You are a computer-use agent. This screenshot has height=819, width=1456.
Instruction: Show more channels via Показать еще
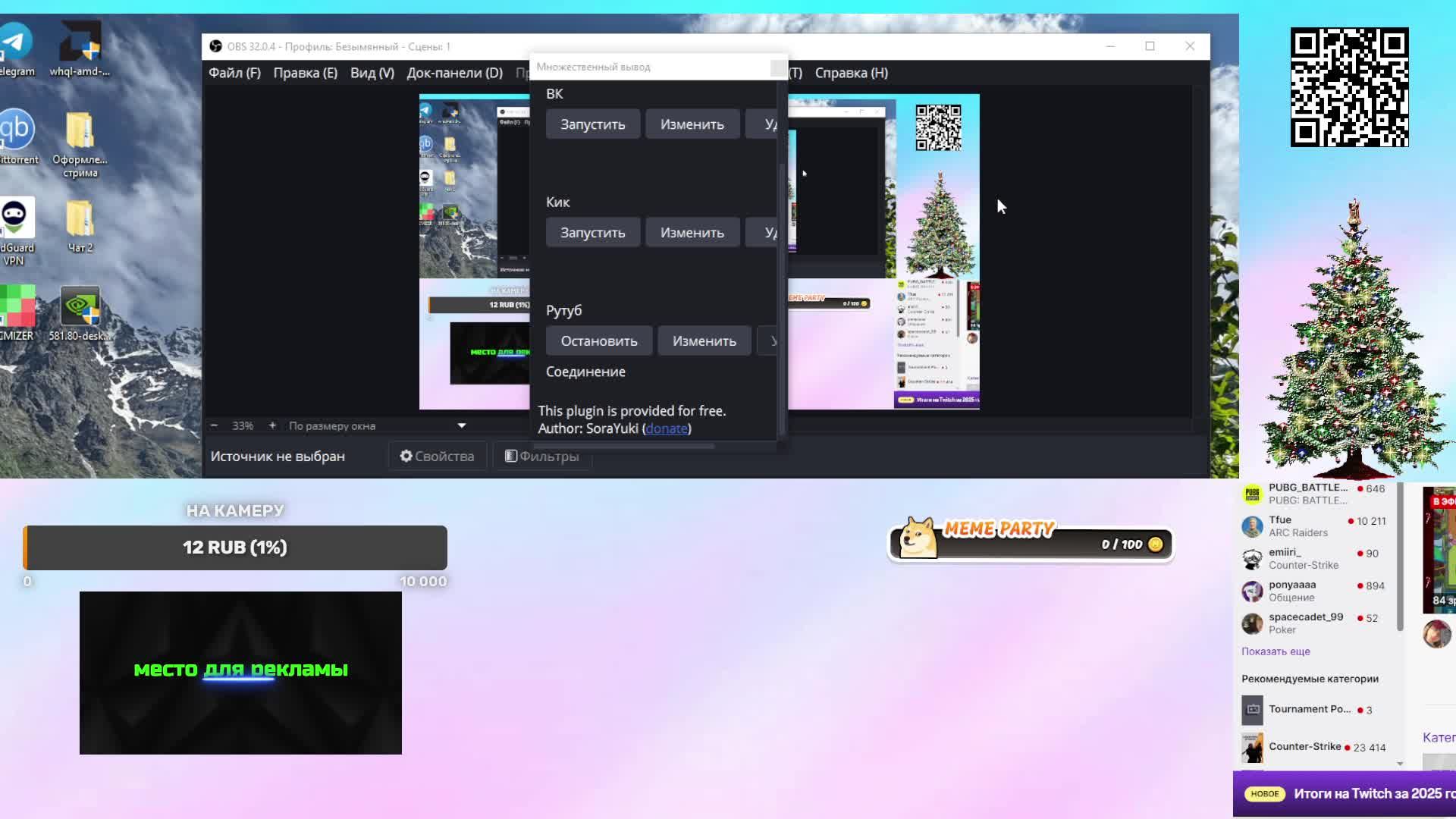pyautogui.click(x=1276, y=651)
